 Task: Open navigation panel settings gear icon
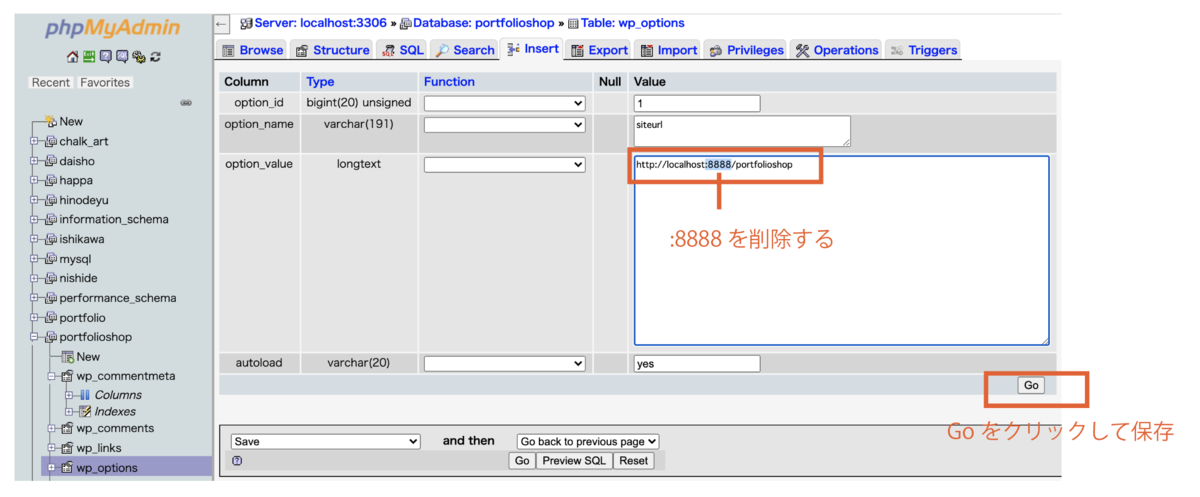click(138, 57)
